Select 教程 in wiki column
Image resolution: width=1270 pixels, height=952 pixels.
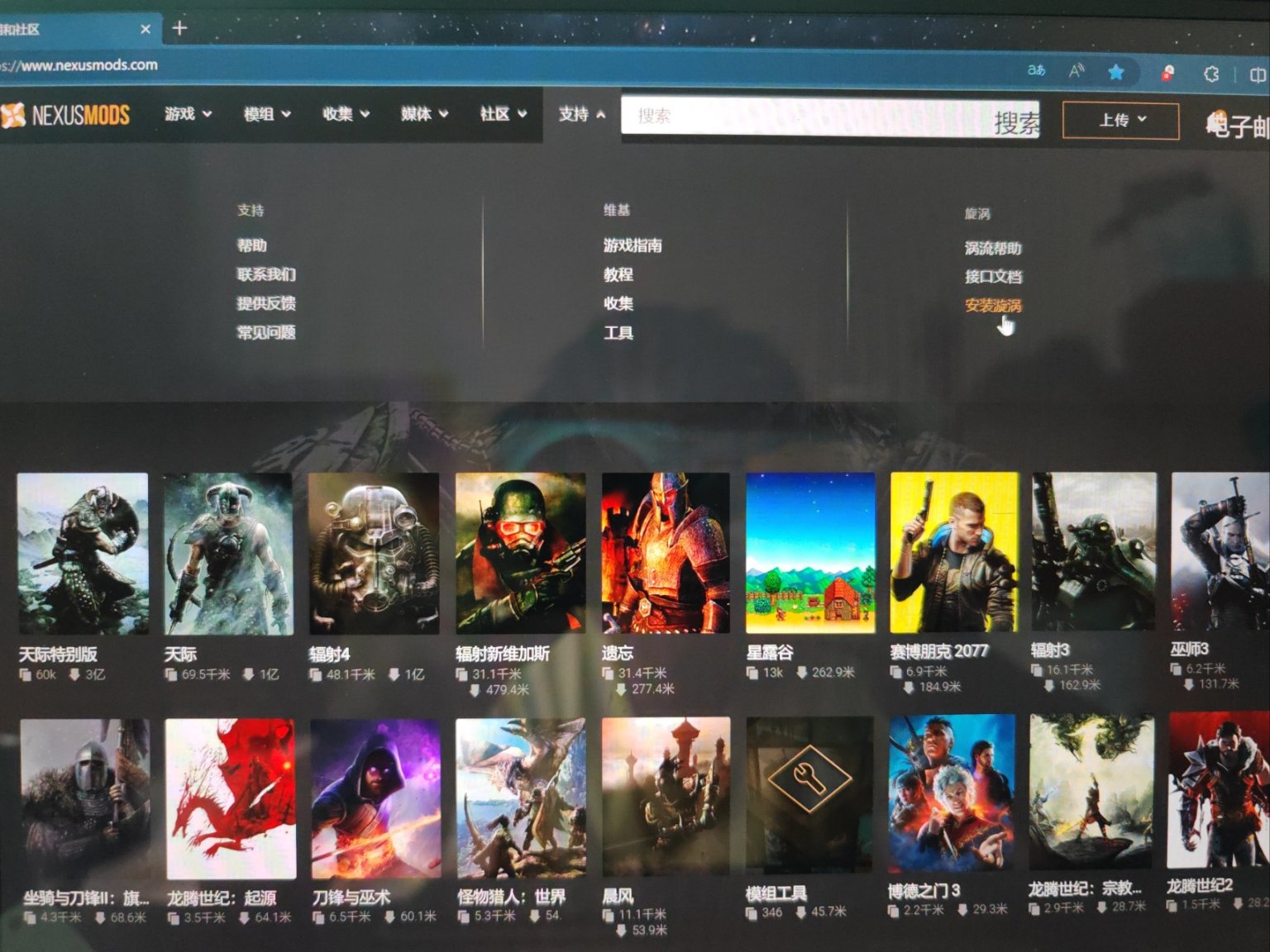click(x=618, y=274)
